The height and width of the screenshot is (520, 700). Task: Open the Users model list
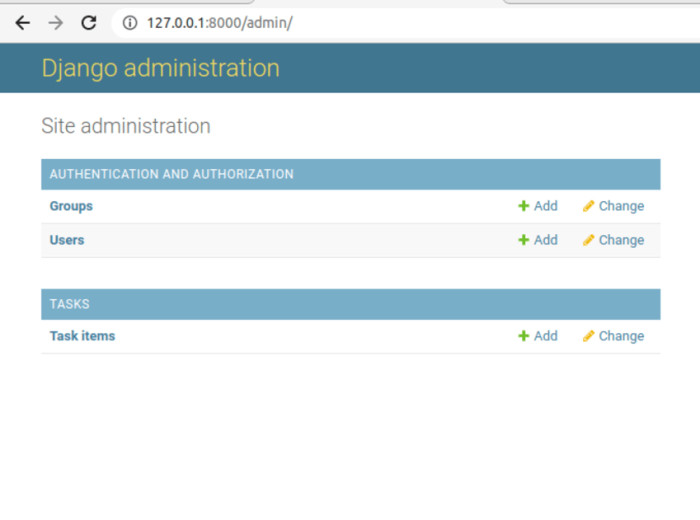67,240
